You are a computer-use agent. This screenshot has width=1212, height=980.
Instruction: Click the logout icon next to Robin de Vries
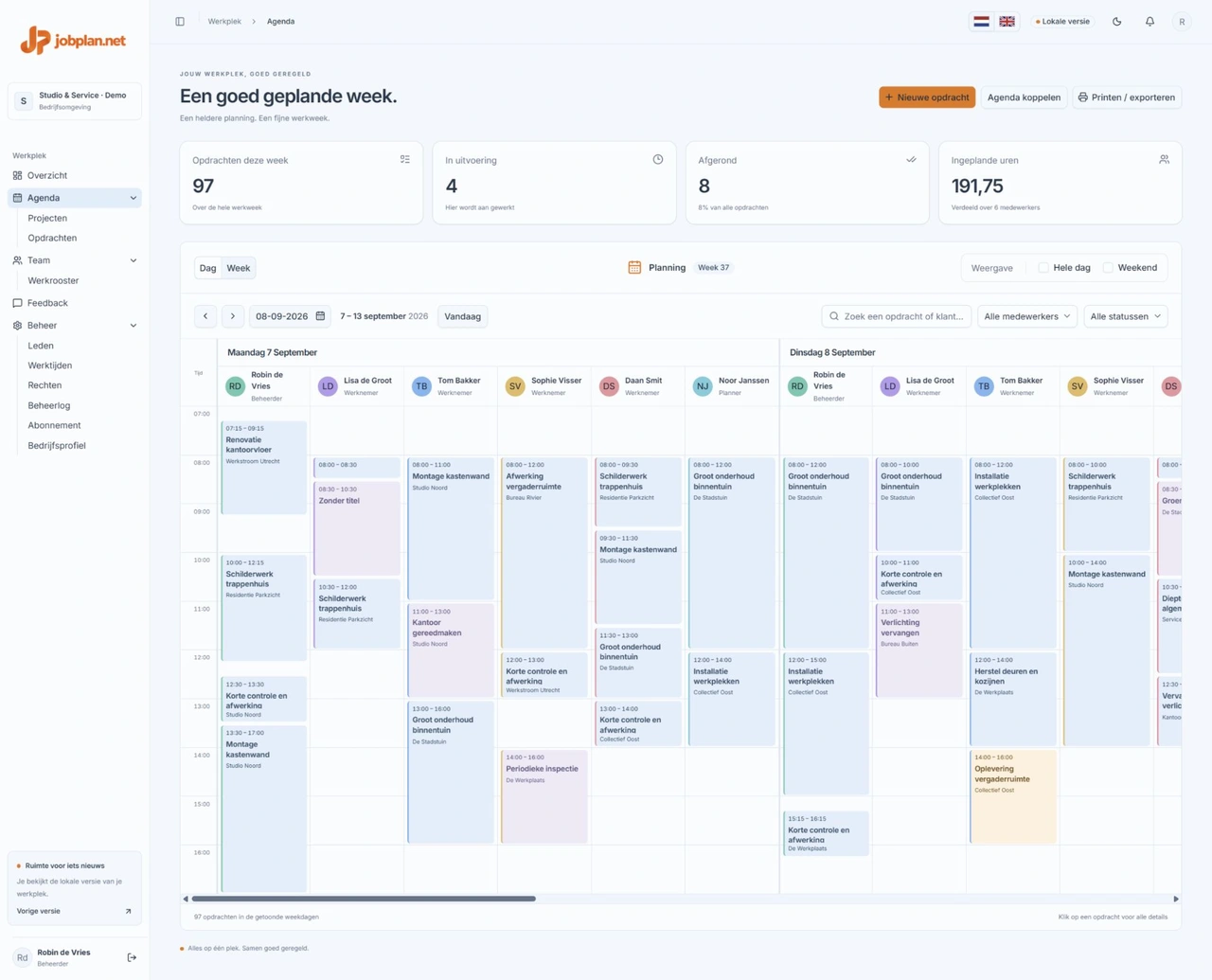(x=132, y=957)
